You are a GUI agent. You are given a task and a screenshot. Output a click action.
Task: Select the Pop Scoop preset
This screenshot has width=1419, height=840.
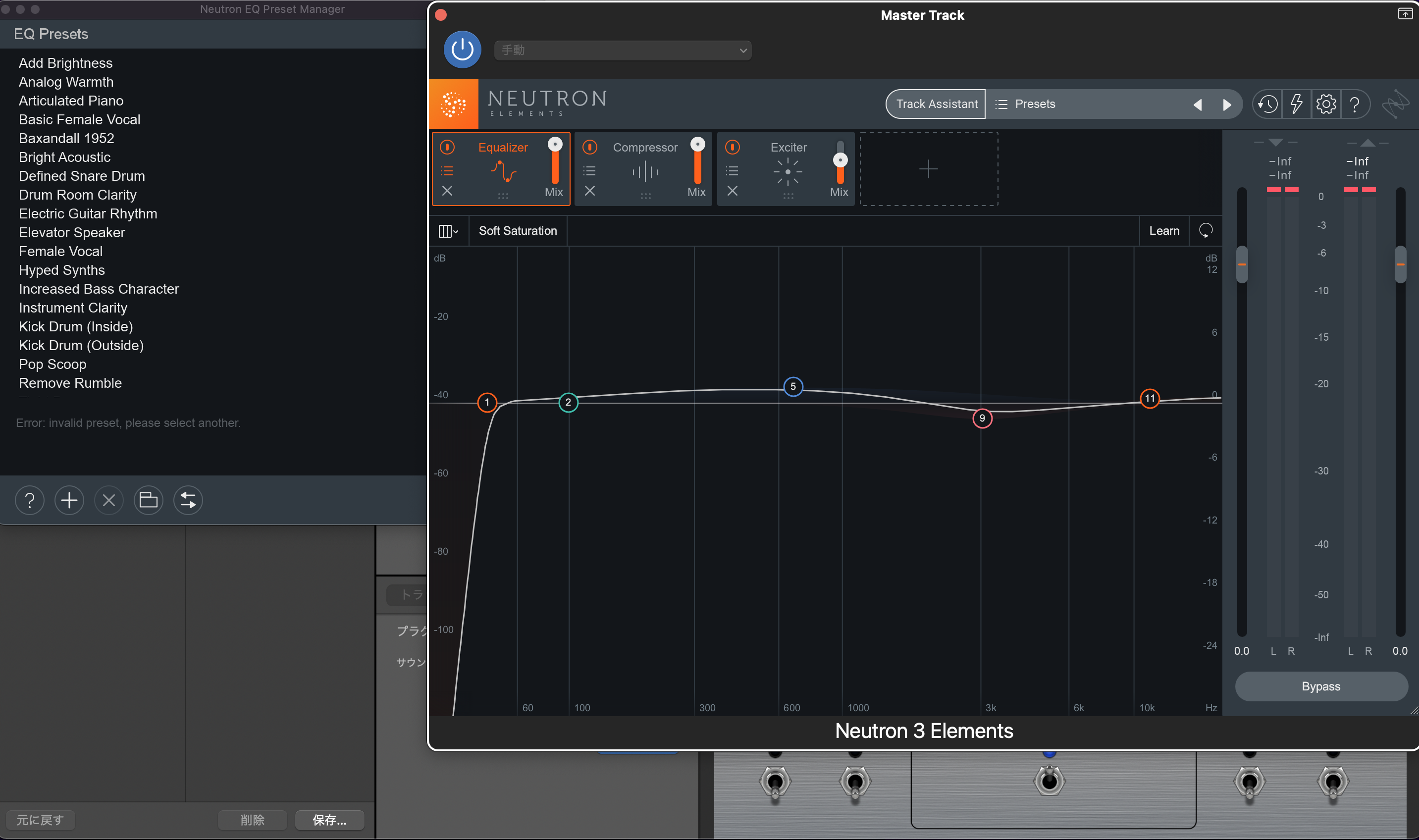[x=53, y=365]
